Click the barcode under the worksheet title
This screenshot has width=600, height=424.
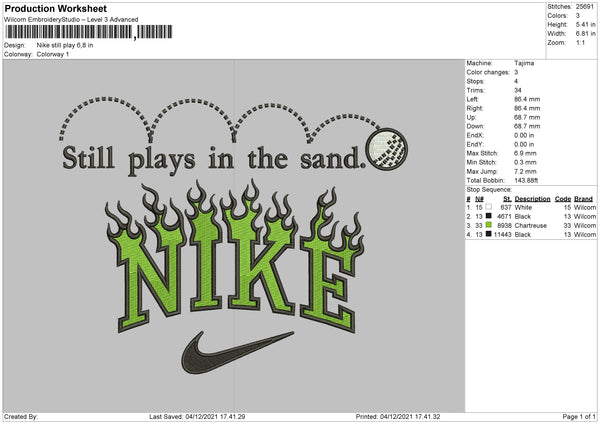coord(89,32)
